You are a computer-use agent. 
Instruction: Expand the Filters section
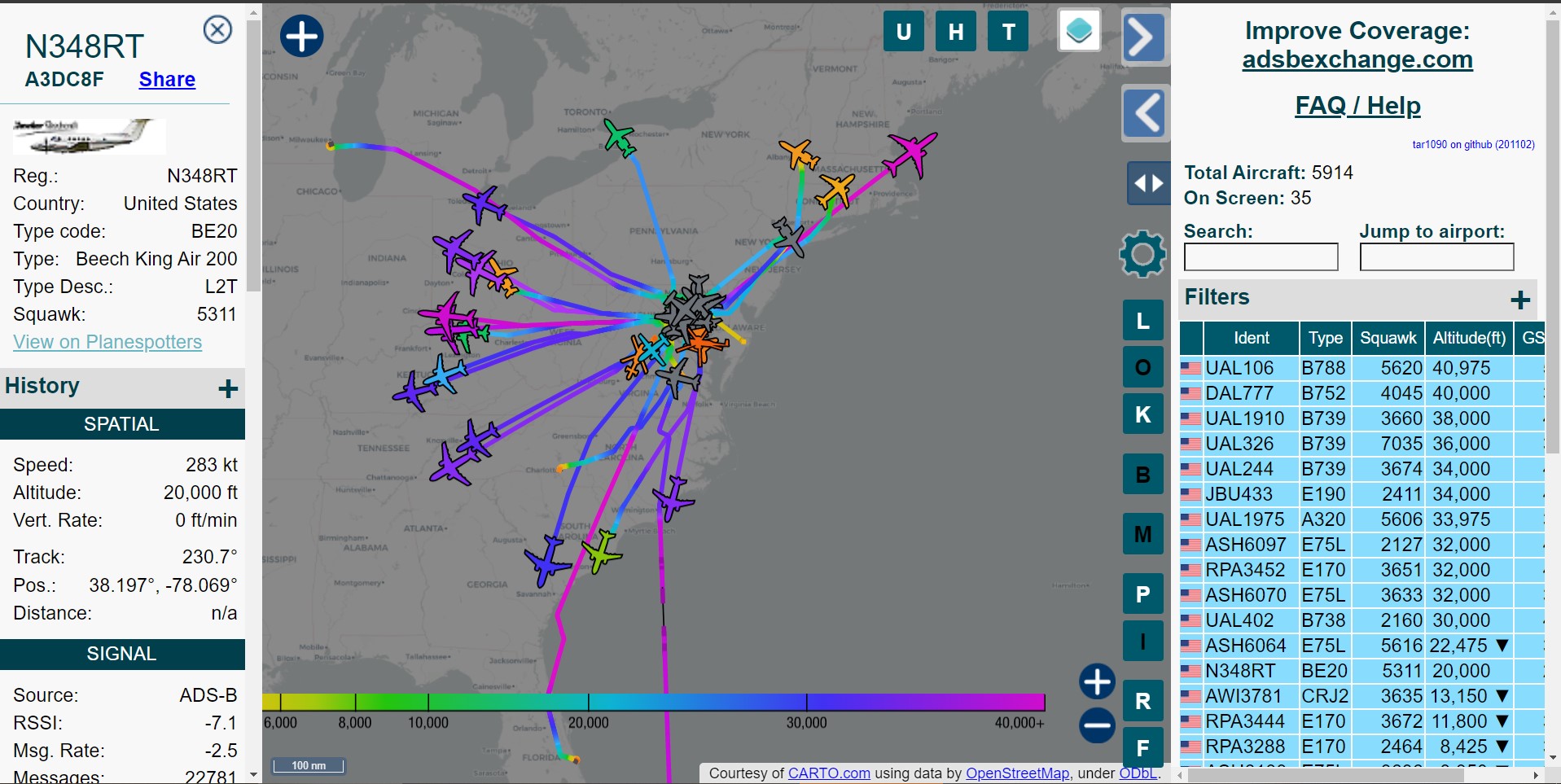(1520, 300)
